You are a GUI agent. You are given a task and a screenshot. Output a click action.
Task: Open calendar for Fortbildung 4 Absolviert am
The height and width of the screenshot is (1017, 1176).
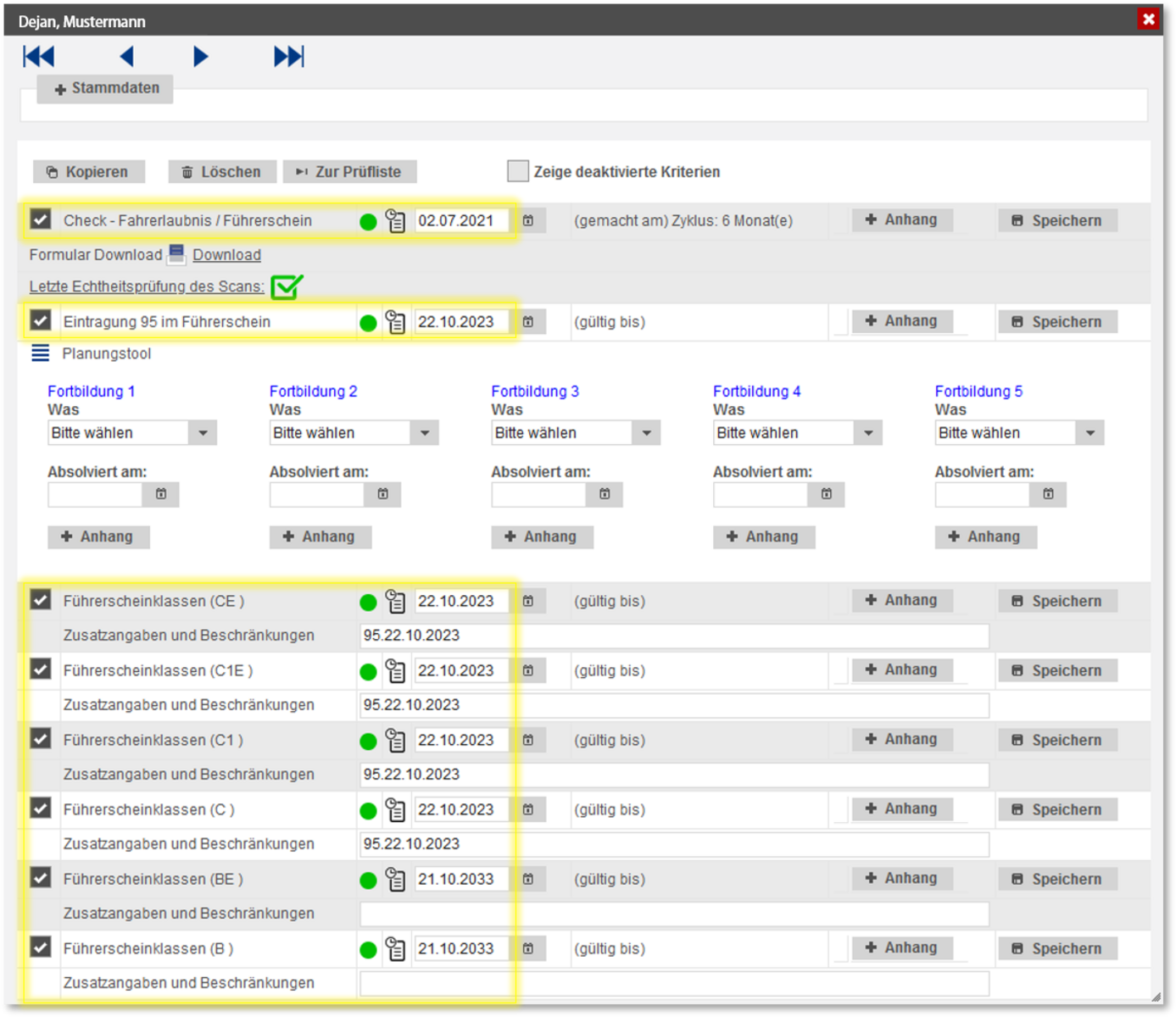pos(827,494)
